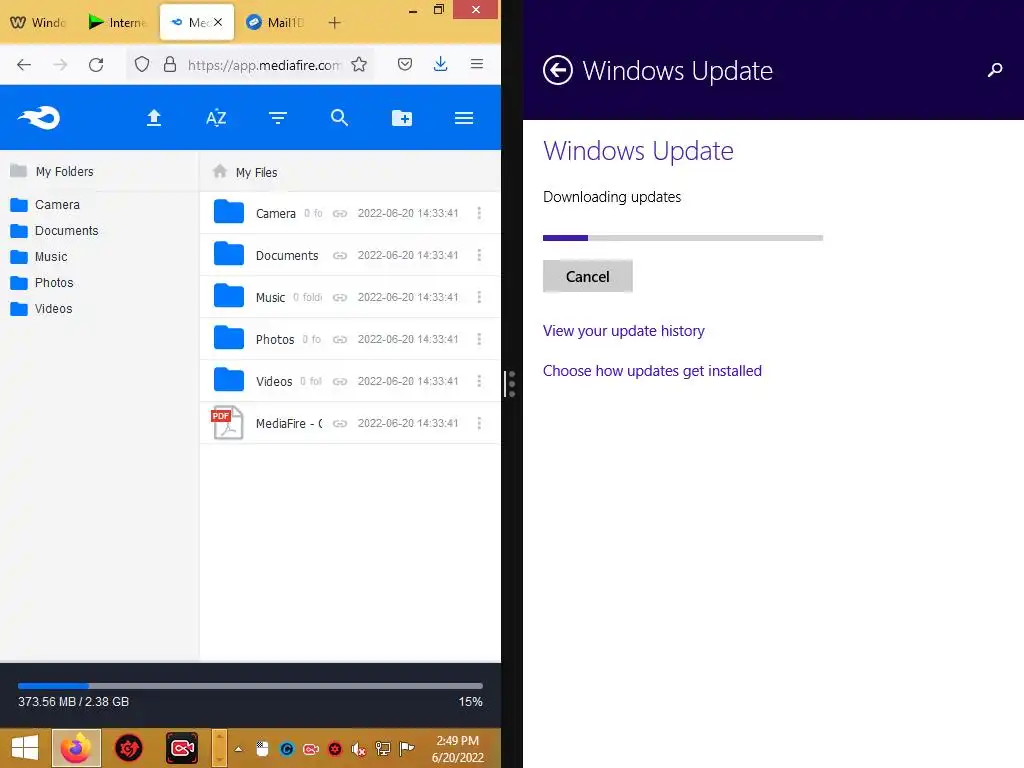Click the tracking protection shield icon
This screenshot has height=768, width=1024.
142,64
